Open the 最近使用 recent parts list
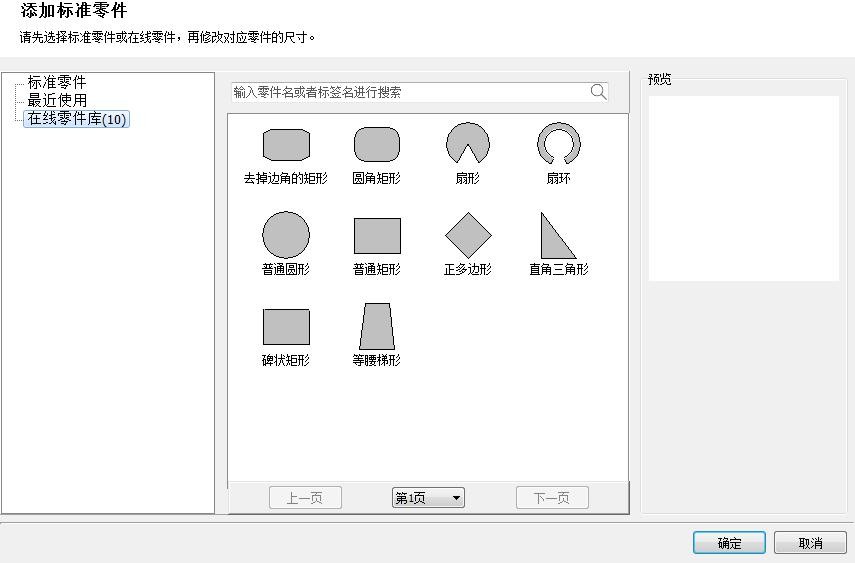The image size is (855, 563). pos(57,101)
